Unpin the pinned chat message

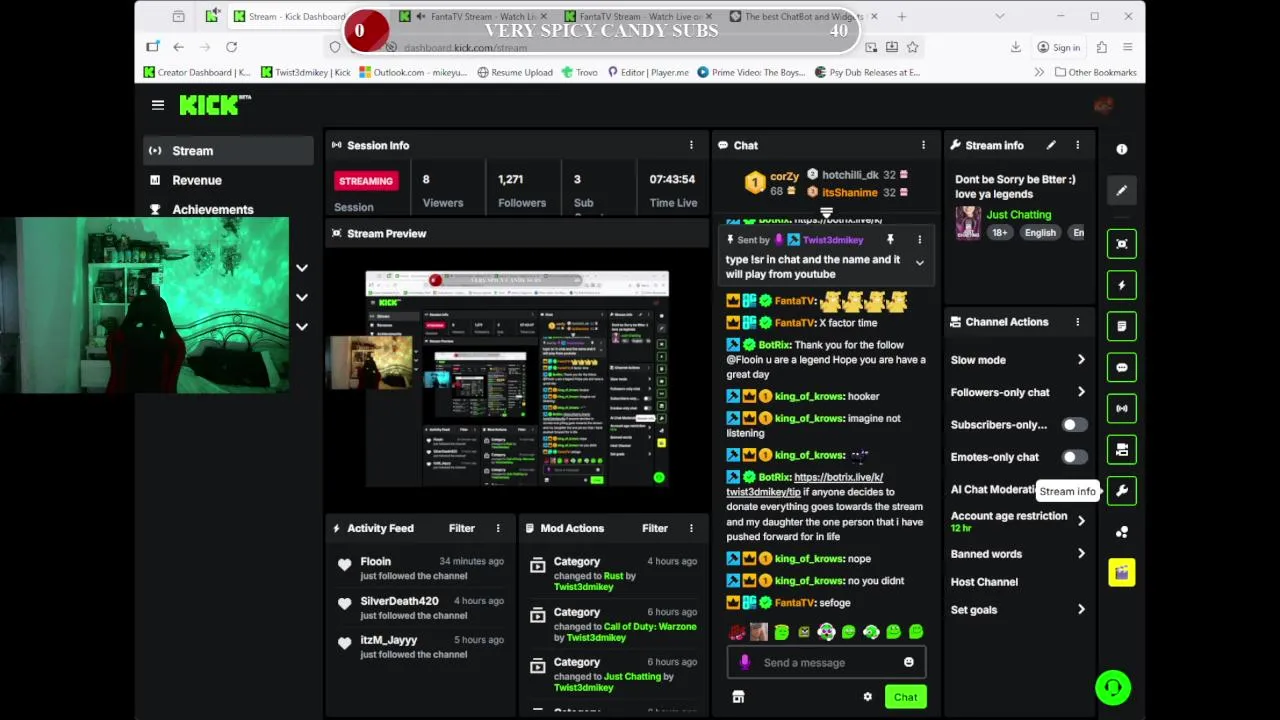tap(890, 240)
